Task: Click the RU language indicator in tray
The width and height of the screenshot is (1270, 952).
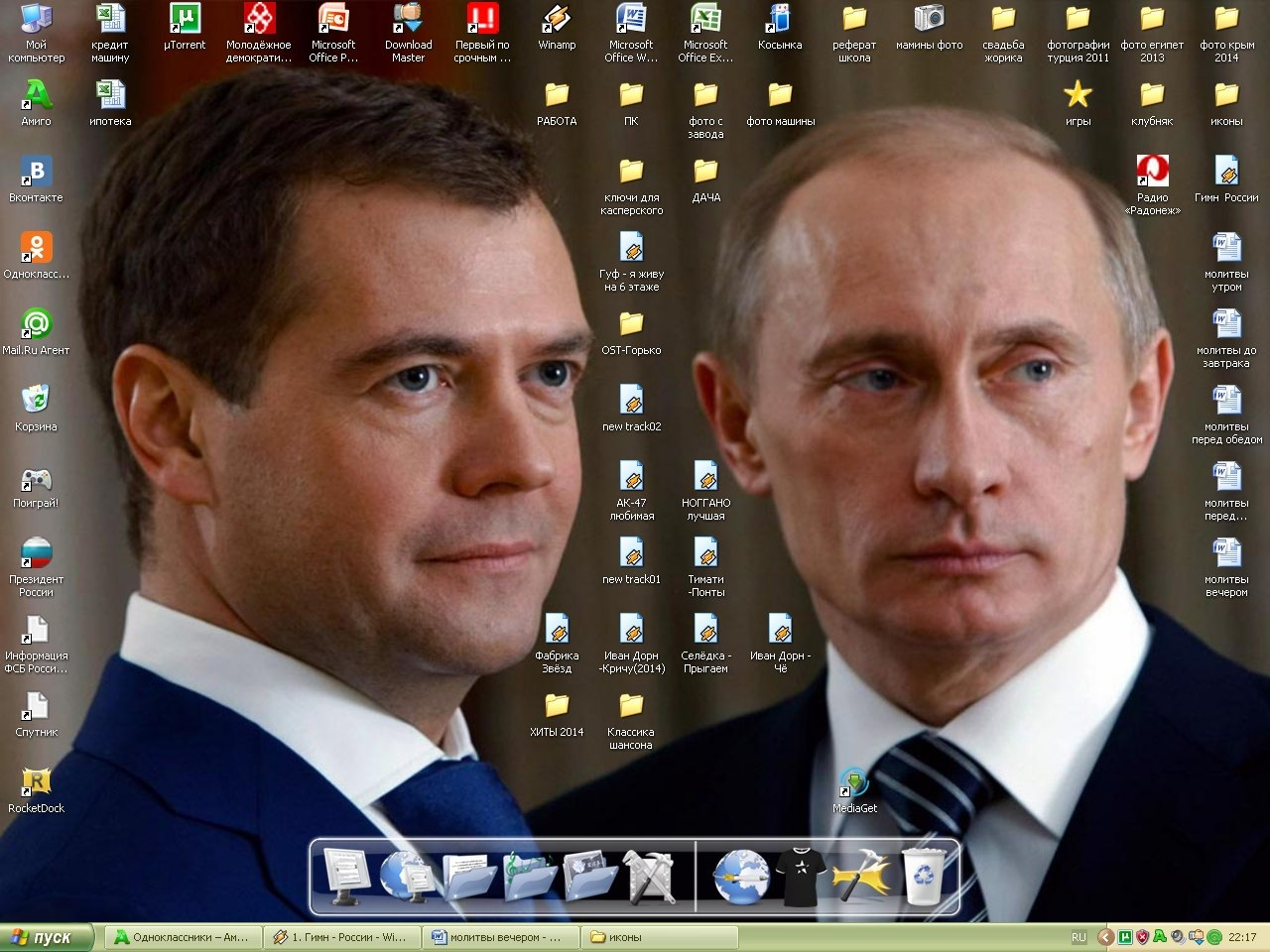Action: coord(1079,937)
